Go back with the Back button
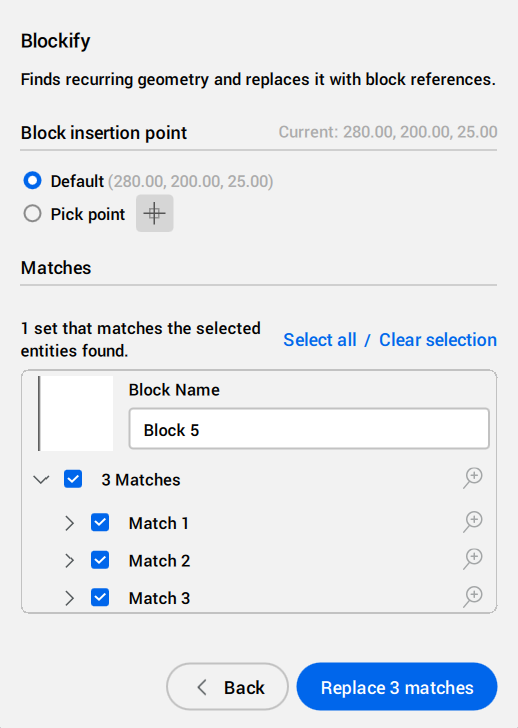Image resolution: width=518 pixels, height=728 pixels. point(227,687)
